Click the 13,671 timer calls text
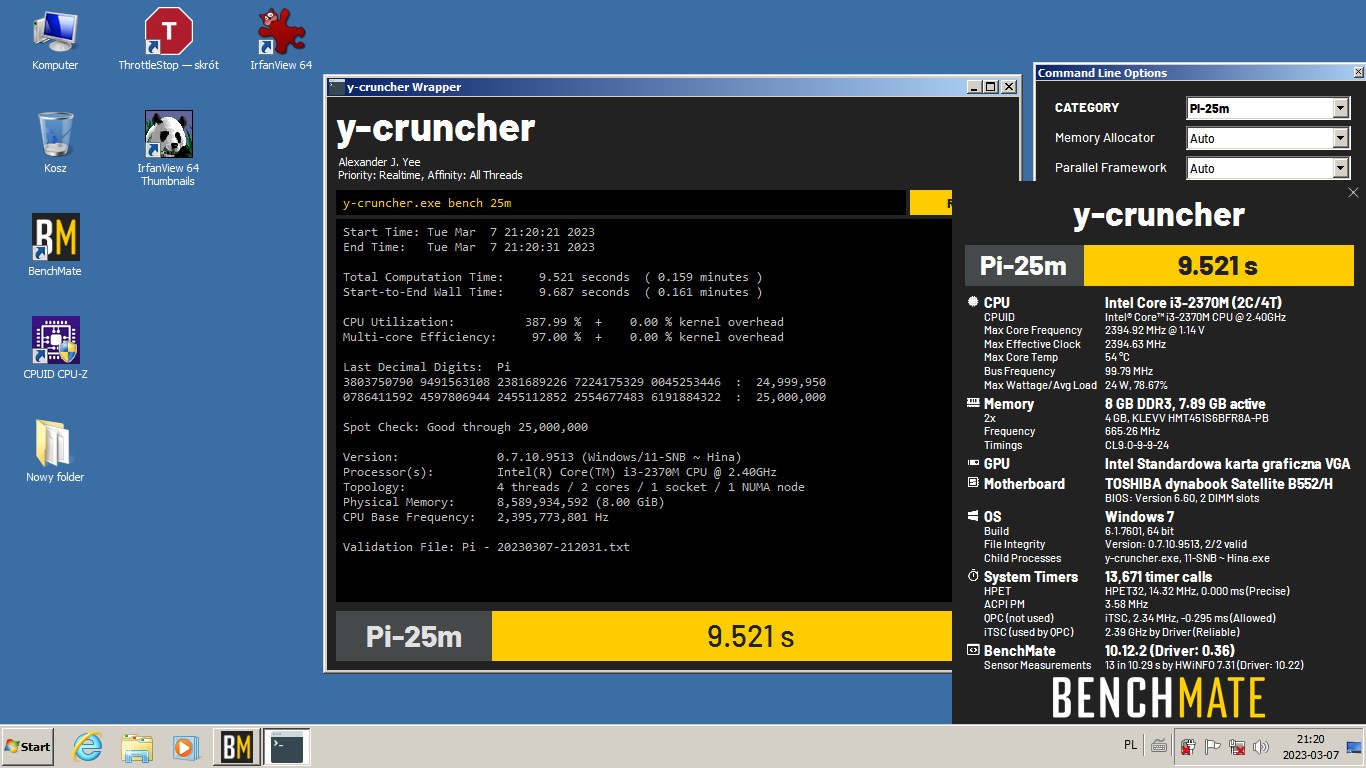The image size is (1366, 768). (1158, 576)
